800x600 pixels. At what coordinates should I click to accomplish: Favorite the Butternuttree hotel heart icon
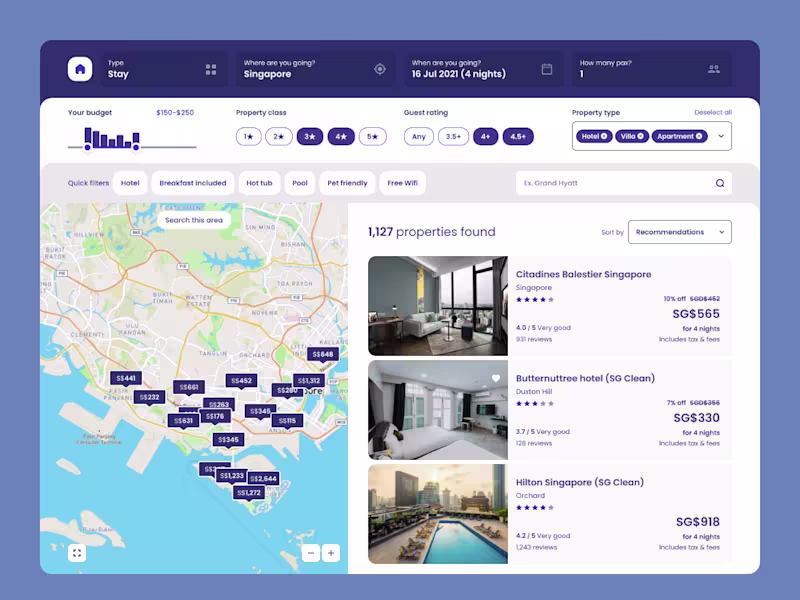[496, 378]
